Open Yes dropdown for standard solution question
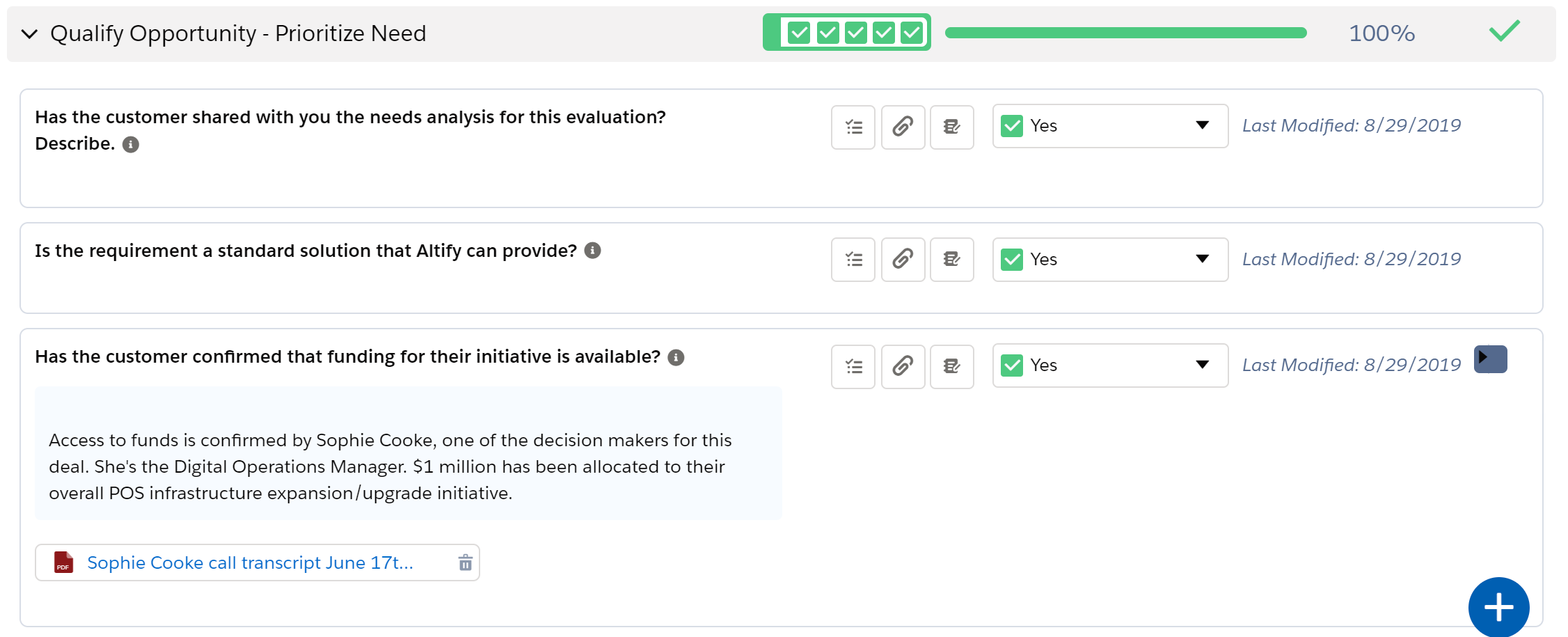Screen dimensions: 1568x637 (1111, 260)
